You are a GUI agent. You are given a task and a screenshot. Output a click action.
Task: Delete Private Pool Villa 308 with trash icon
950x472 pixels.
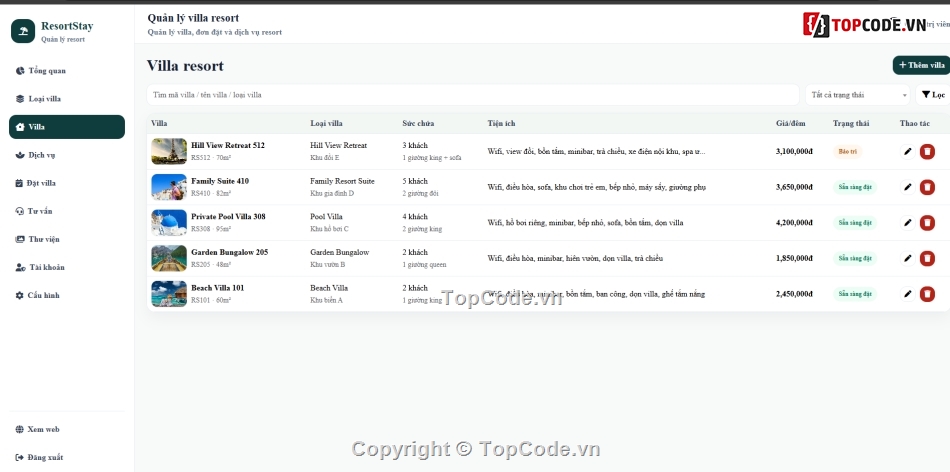[927, 223]
